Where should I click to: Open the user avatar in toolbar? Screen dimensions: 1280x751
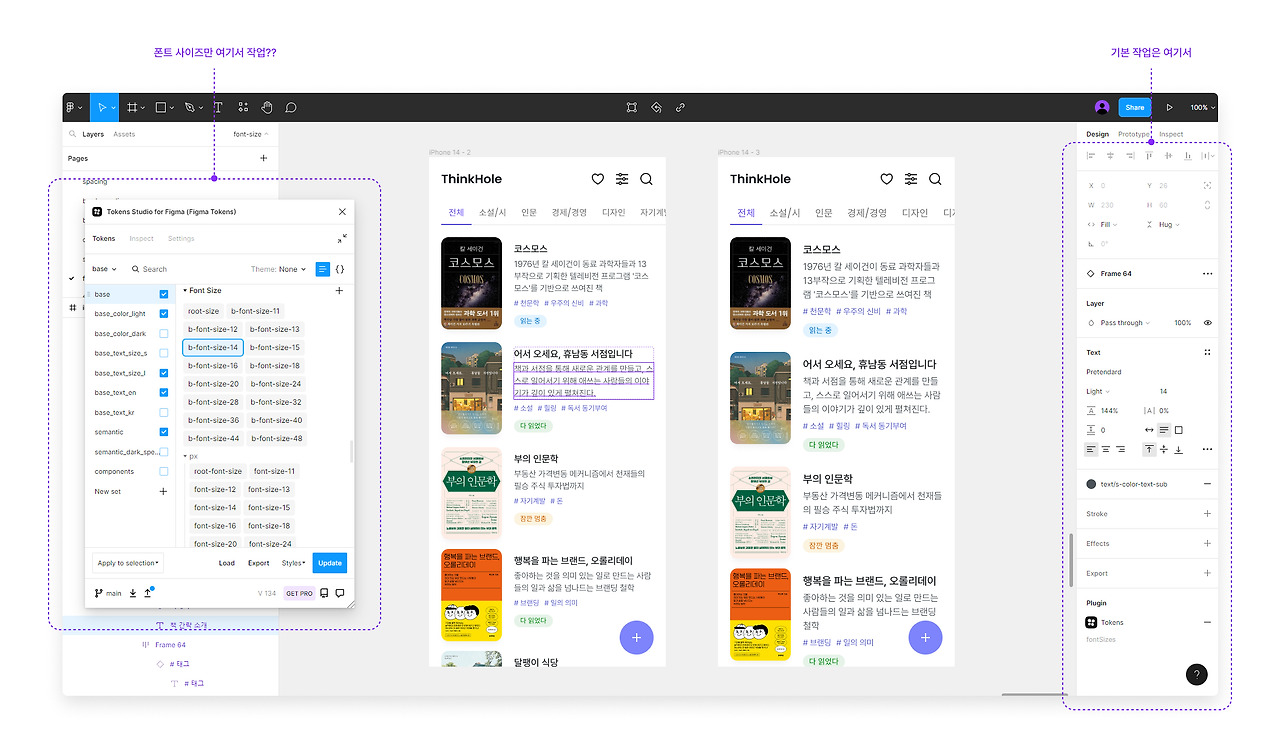click(x=1102, y=107)
